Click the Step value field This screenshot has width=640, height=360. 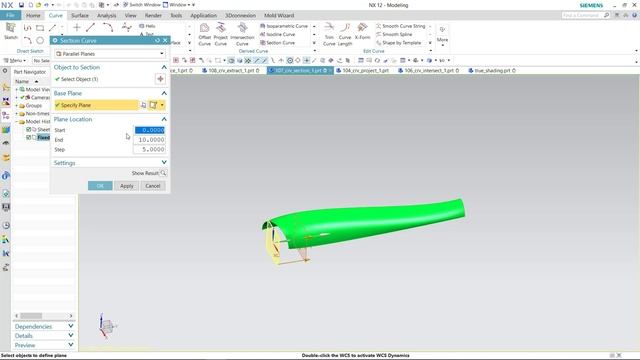(x=150, y=149)
